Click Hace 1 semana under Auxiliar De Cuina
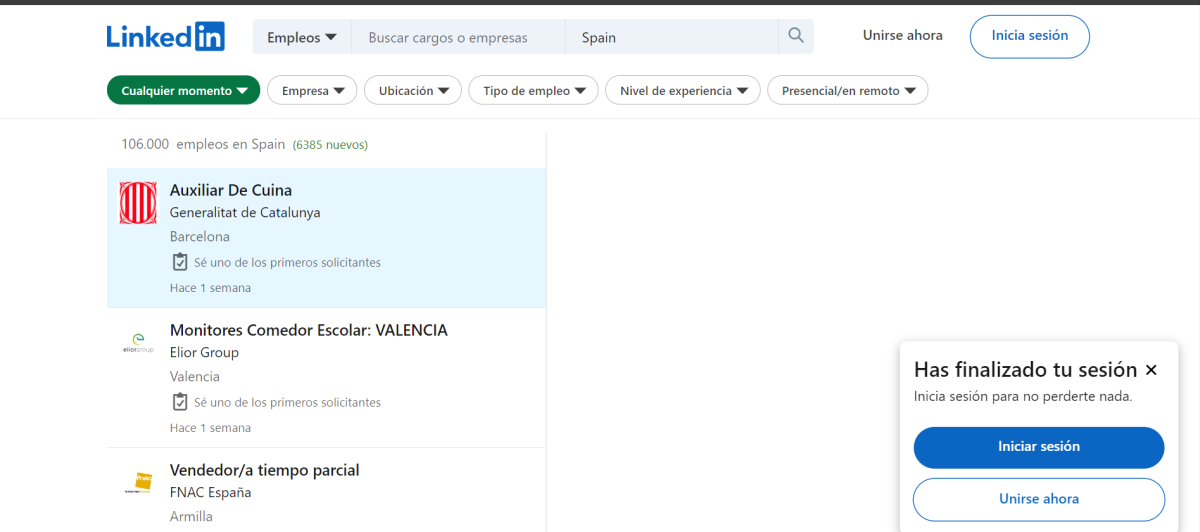The image size is (1200, 532). pyautogui.click(x=210, y=288)
